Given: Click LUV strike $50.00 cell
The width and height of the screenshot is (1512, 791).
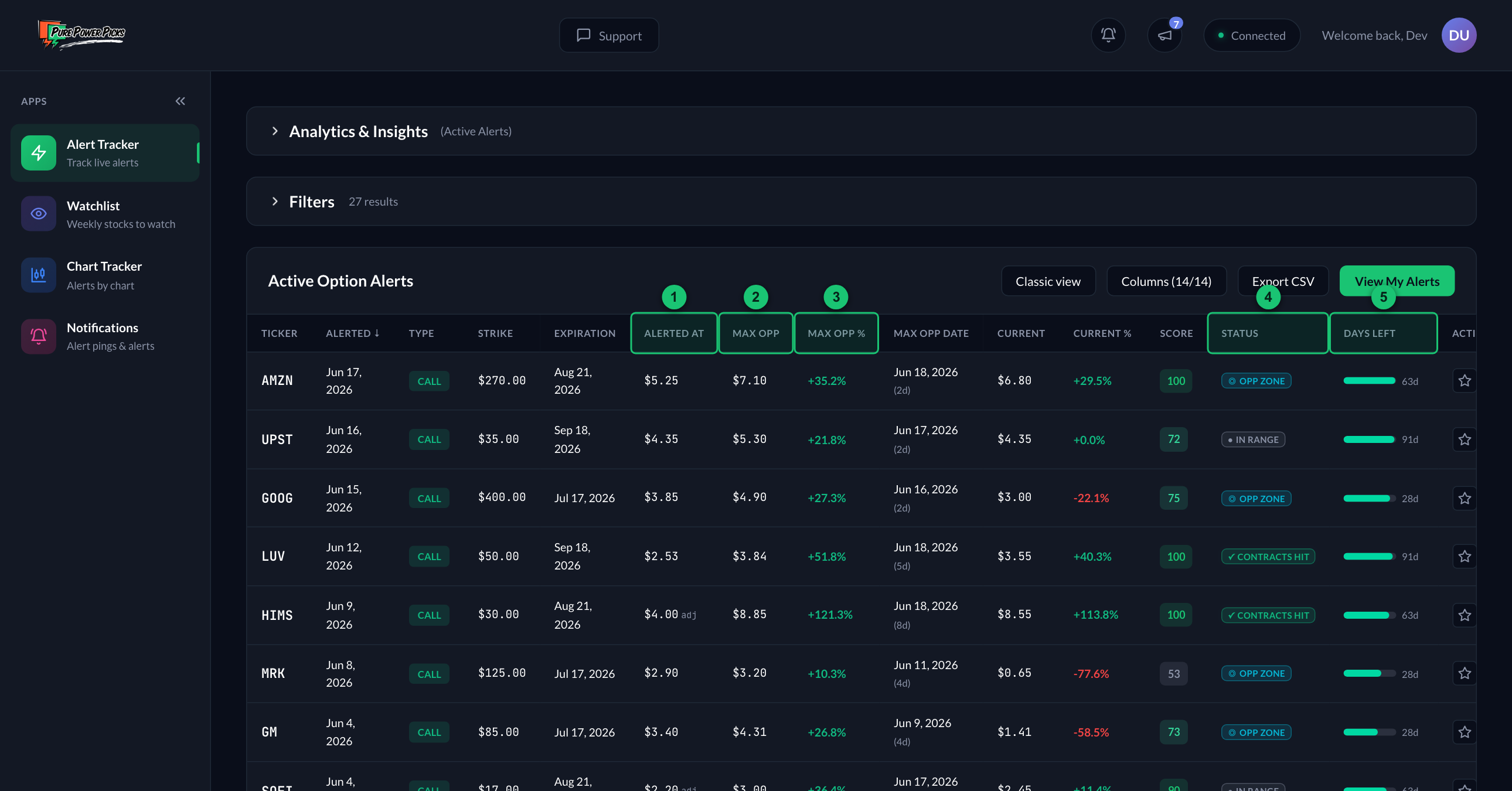Looking at the screenshot, I should [x=498, y=555].
